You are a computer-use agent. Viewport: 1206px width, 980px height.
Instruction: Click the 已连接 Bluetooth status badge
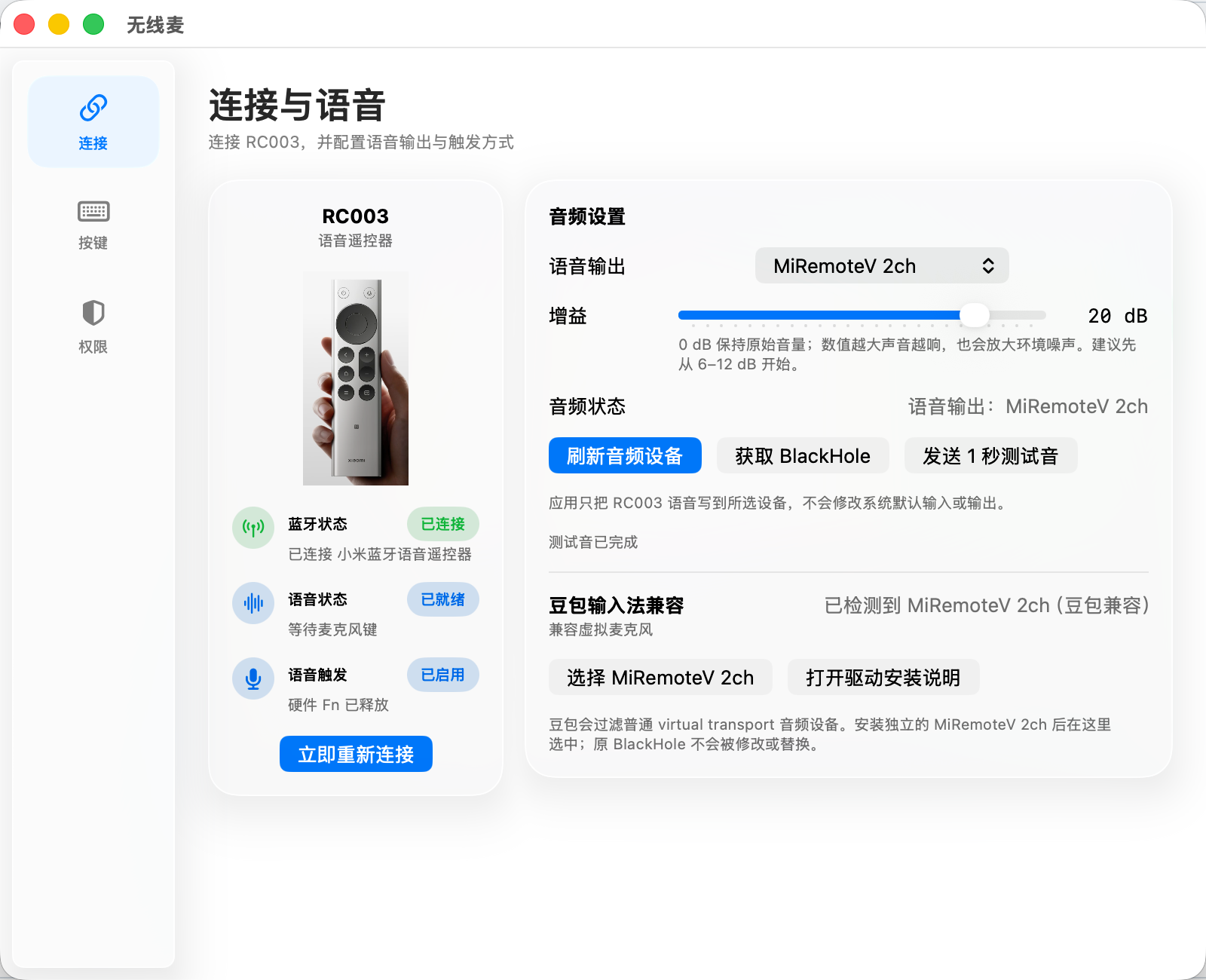pos(443,524)
